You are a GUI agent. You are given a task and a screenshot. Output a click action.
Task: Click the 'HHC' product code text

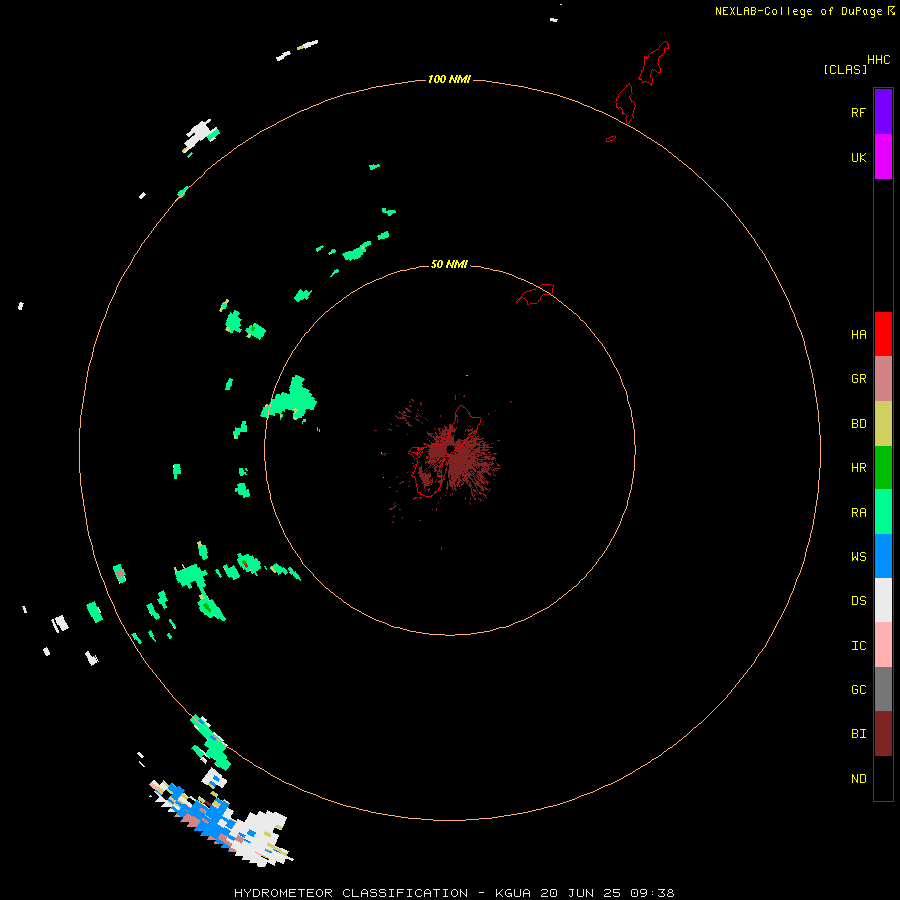point(878,60)
